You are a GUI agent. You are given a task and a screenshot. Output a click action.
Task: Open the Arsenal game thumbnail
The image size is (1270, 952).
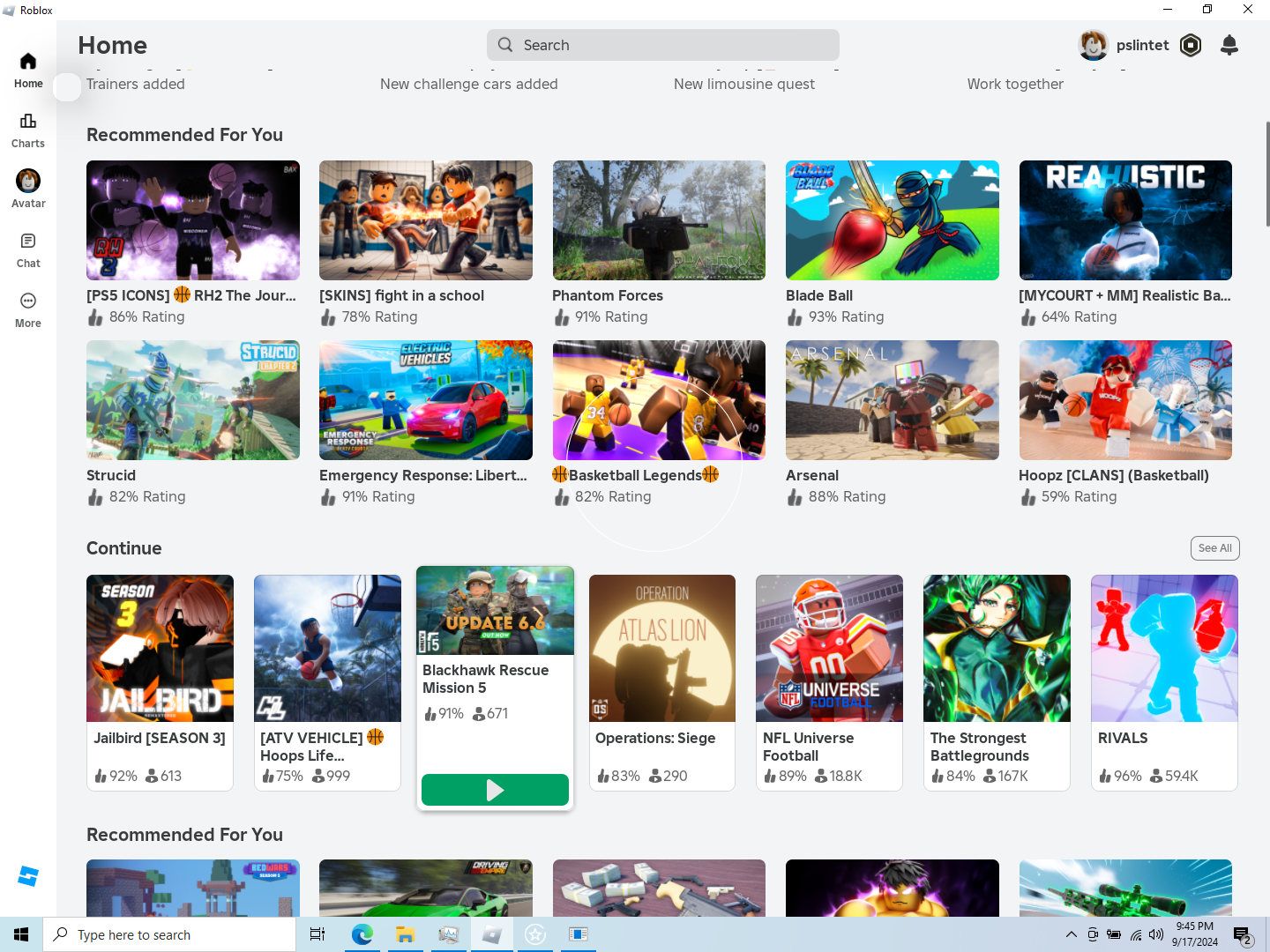(893, 400)
